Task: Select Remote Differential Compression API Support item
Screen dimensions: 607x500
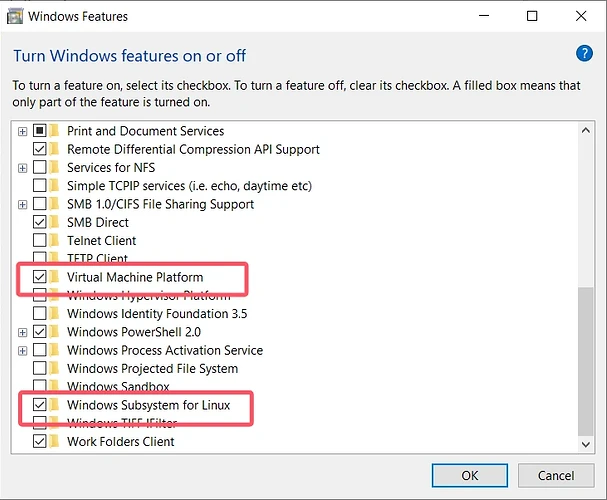Action: [x=193, y=149]
